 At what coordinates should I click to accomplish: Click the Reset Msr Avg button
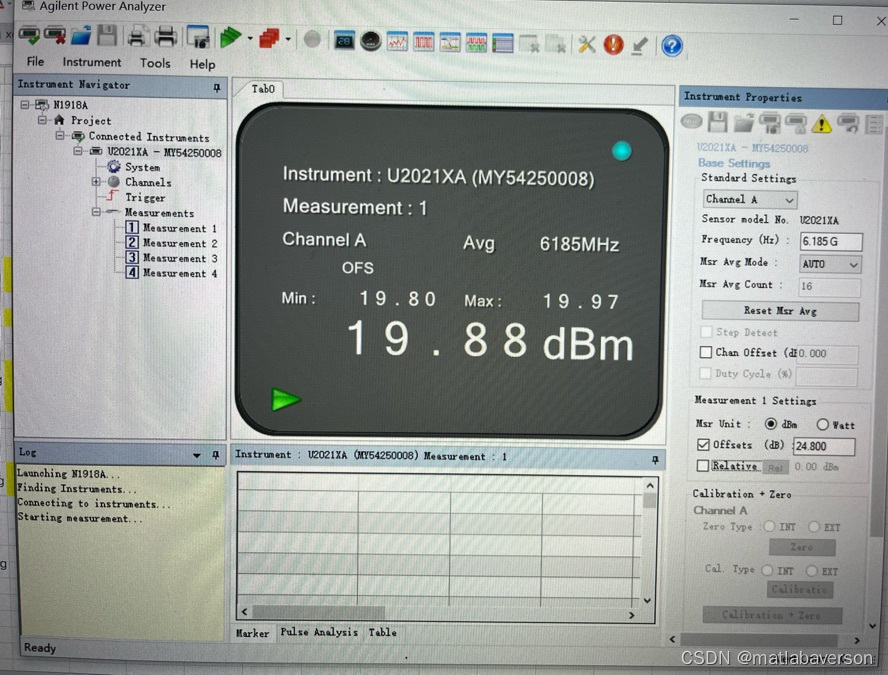[780, 311]
